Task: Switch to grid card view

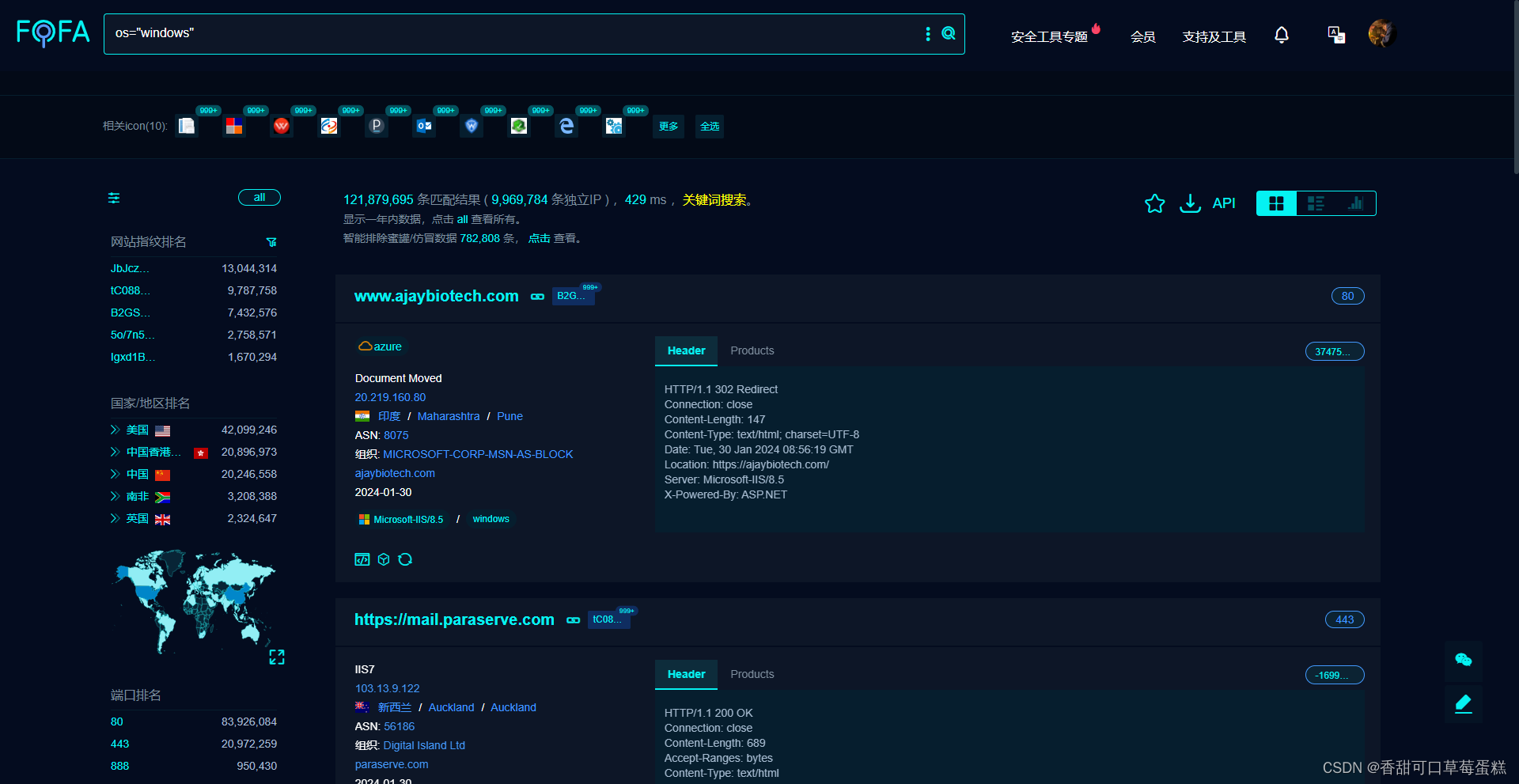Action: click(1276, 203)
